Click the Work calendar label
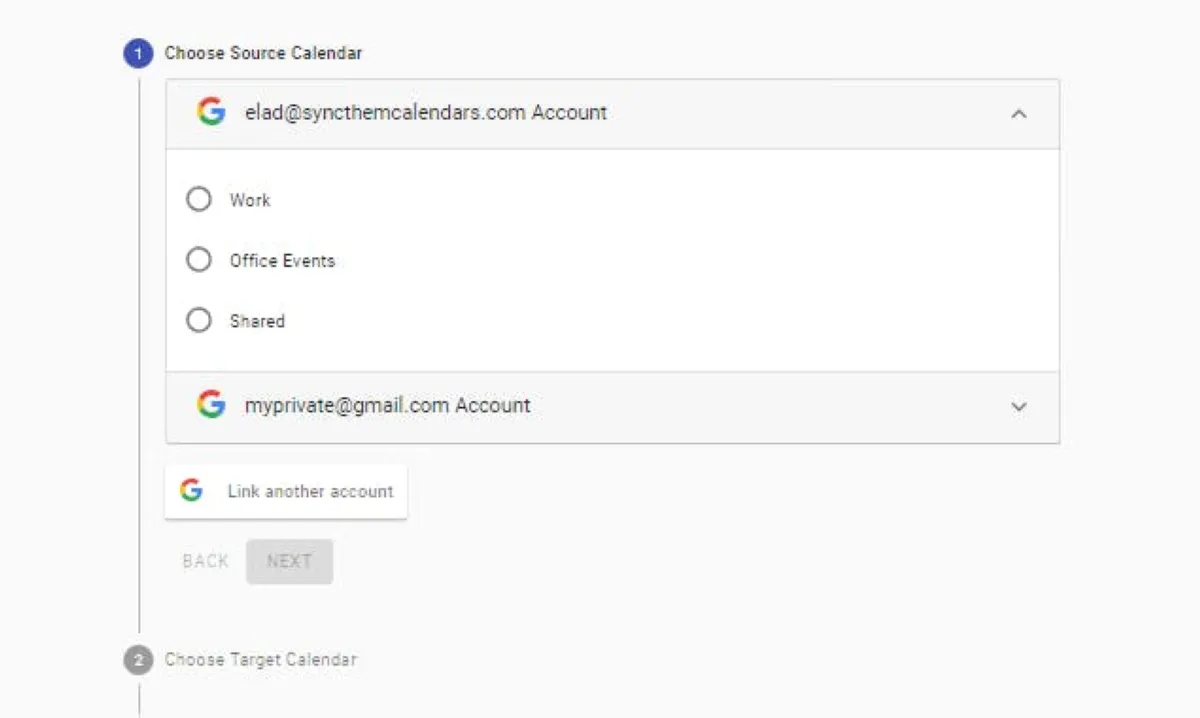The width and height of the screenshot is (1200, 718). click(x=250, y=200)
